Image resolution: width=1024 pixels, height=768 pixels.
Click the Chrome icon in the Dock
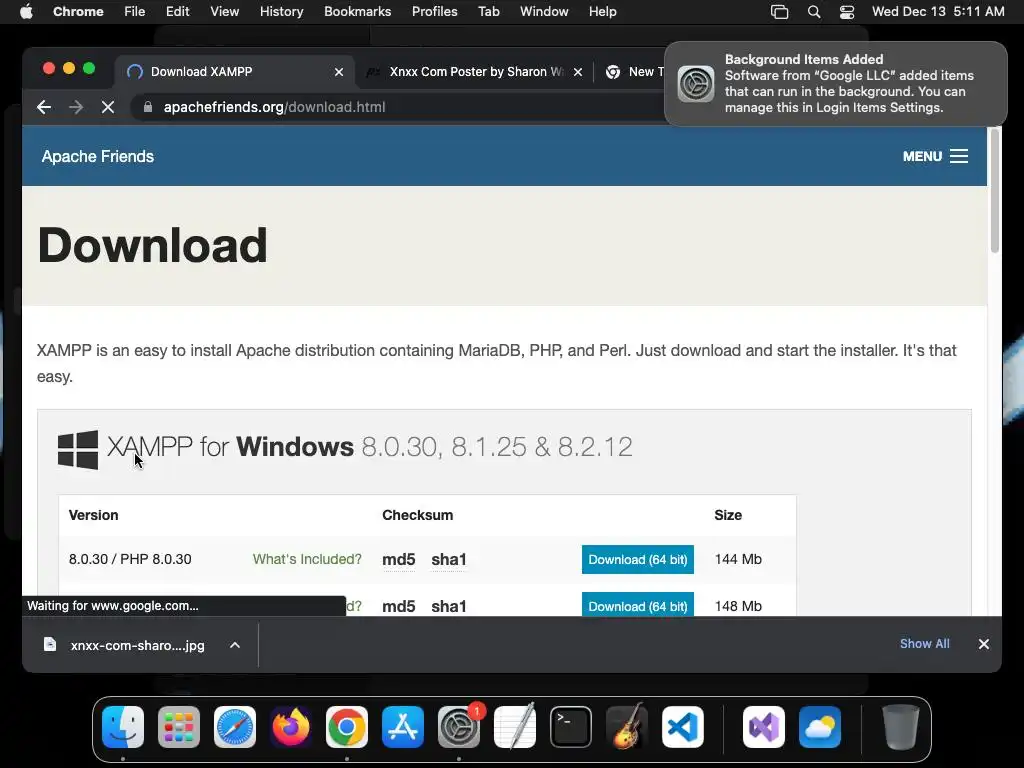[x=347, y=727]
